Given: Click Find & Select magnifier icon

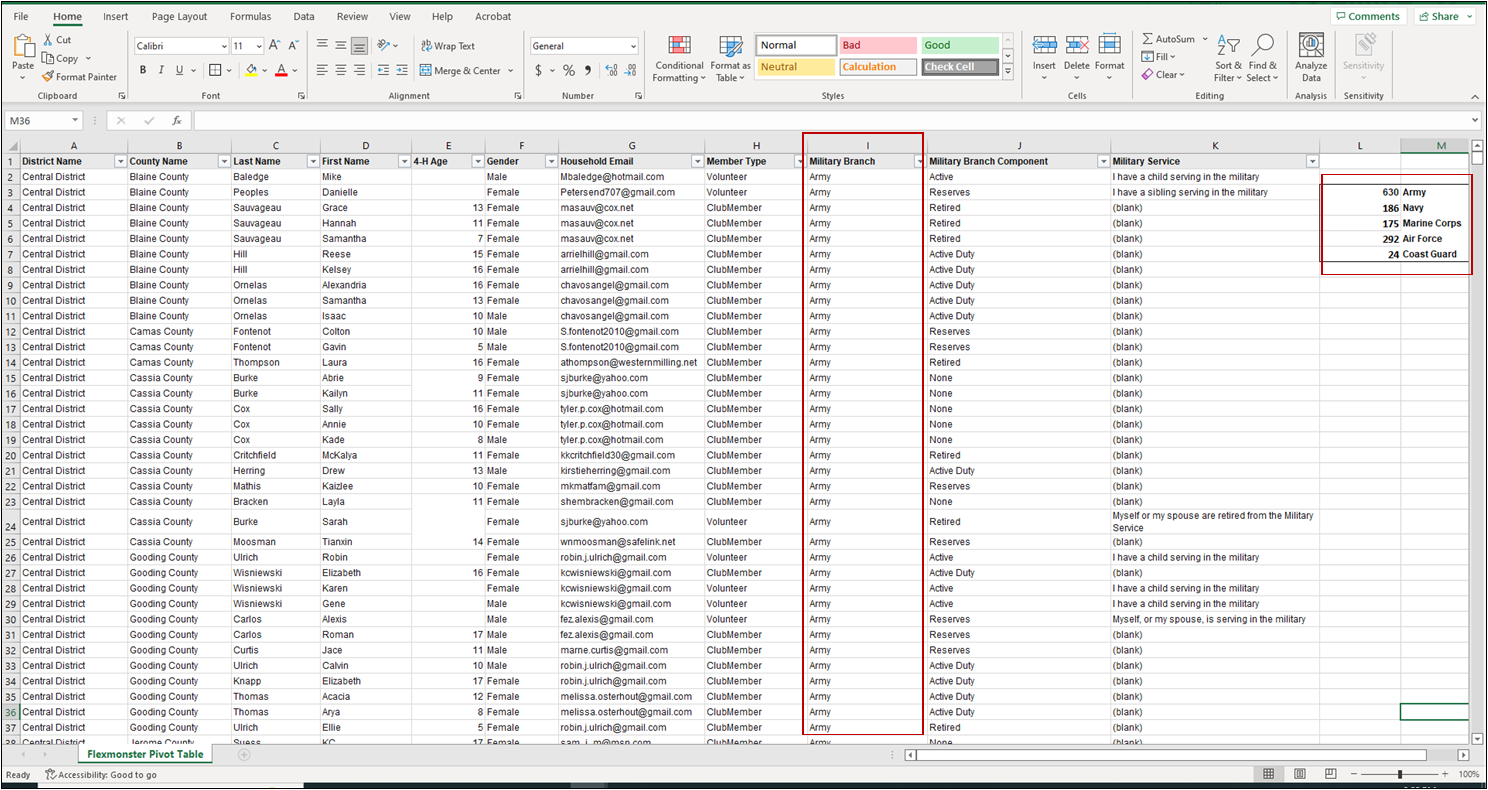Looking at the screenshot, I should coord(1263,45).
